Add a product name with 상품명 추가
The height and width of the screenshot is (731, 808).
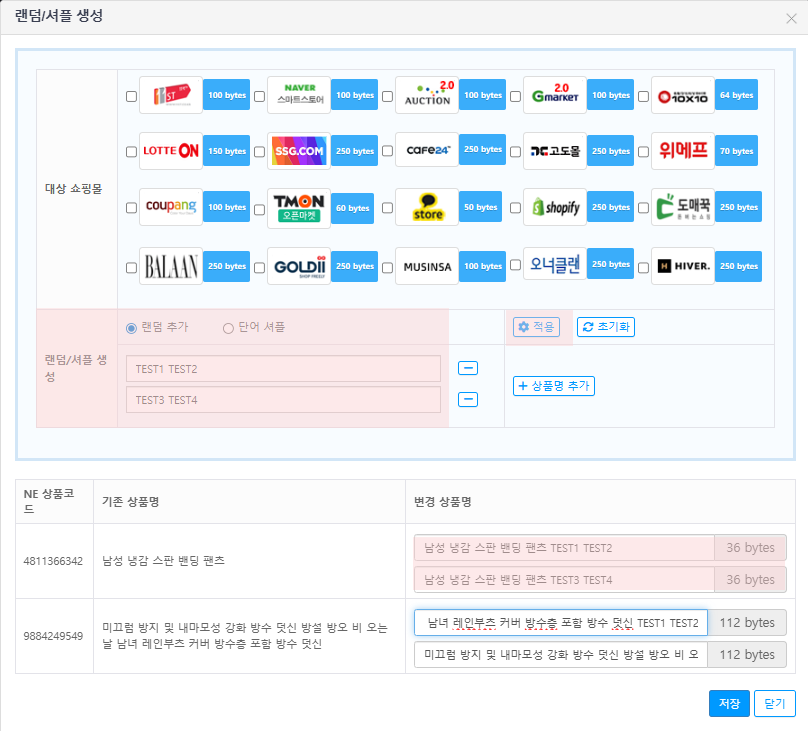[x=554, y=386]
